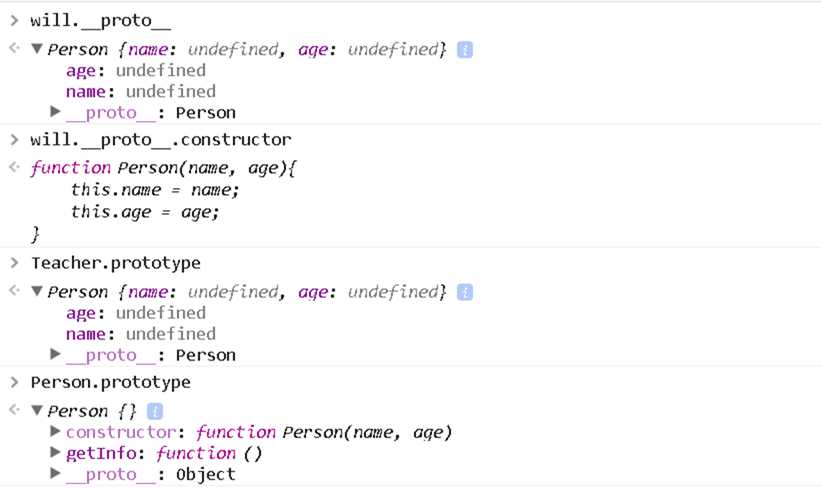Select age: undefined under will.__proto__ result

(x=135, y=70)
